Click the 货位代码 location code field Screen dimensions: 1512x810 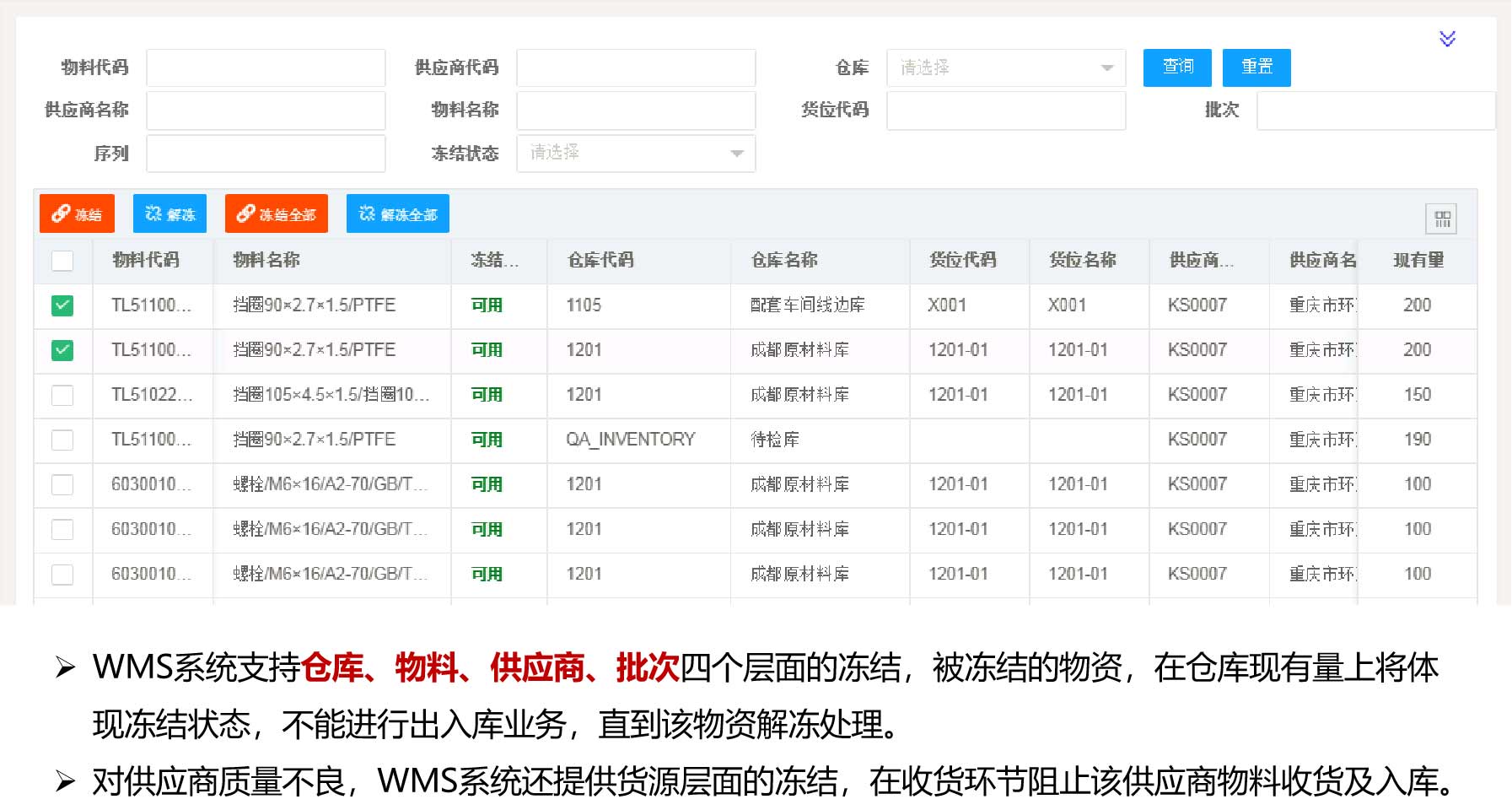pyautogui.click(x=1005, y=111)
